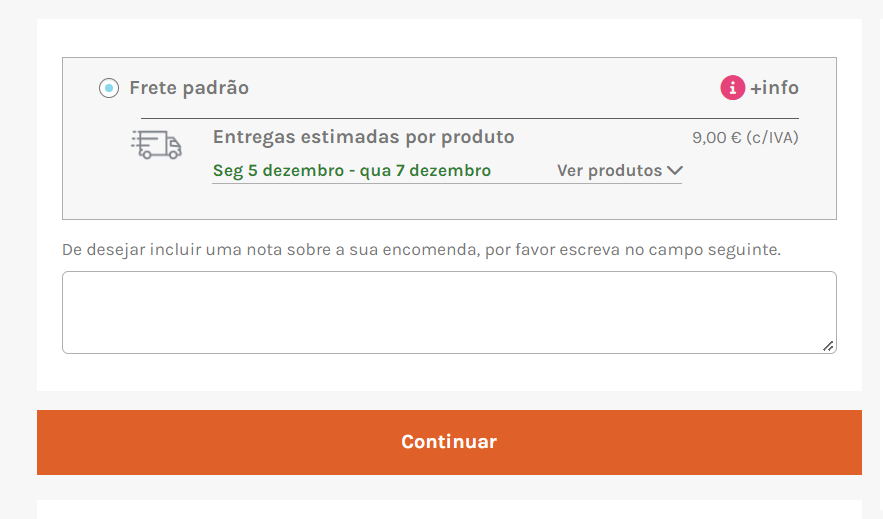
Task: Click the green Seg 5 dezembro date range
Action: coord(352,171)
